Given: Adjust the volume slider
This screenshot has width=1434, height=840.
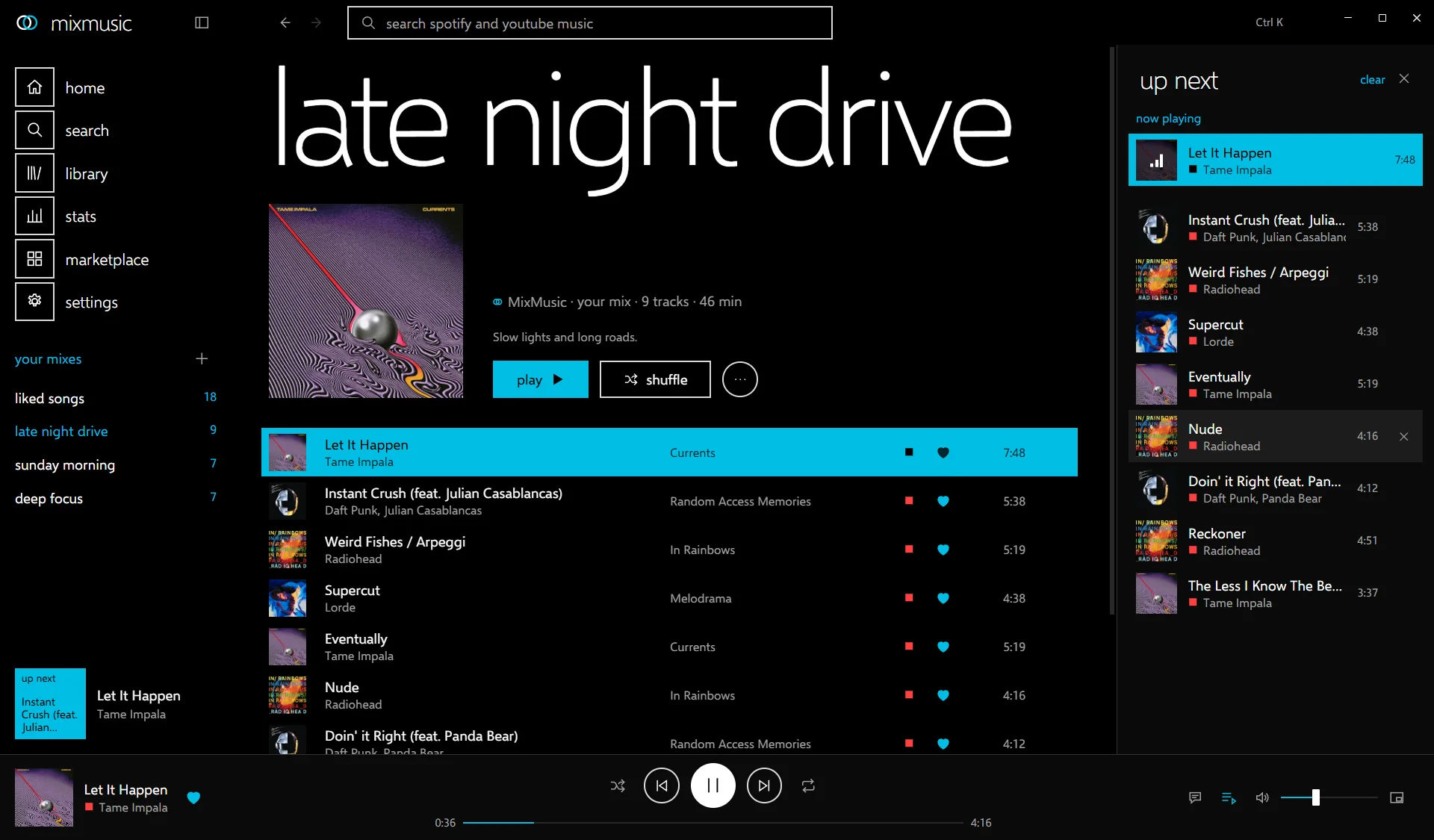Looking at the screenshot, I should pos(1329,797).
